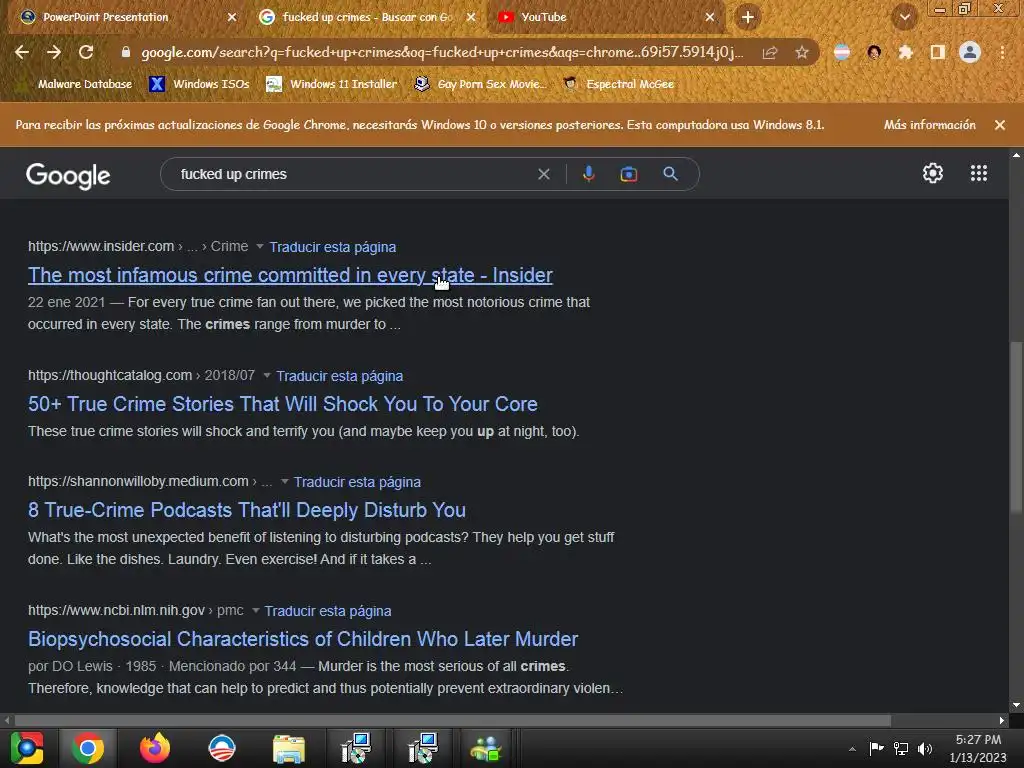The height and width of the screenshot is (768, 1024).
Task: Click Traducir esta página for medium.com result
Action: coord(357,482)
